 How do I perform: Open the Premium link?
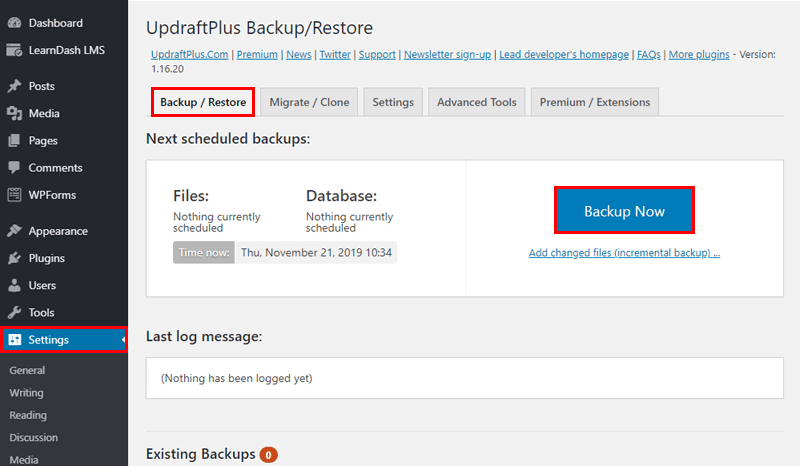point(257,55)
